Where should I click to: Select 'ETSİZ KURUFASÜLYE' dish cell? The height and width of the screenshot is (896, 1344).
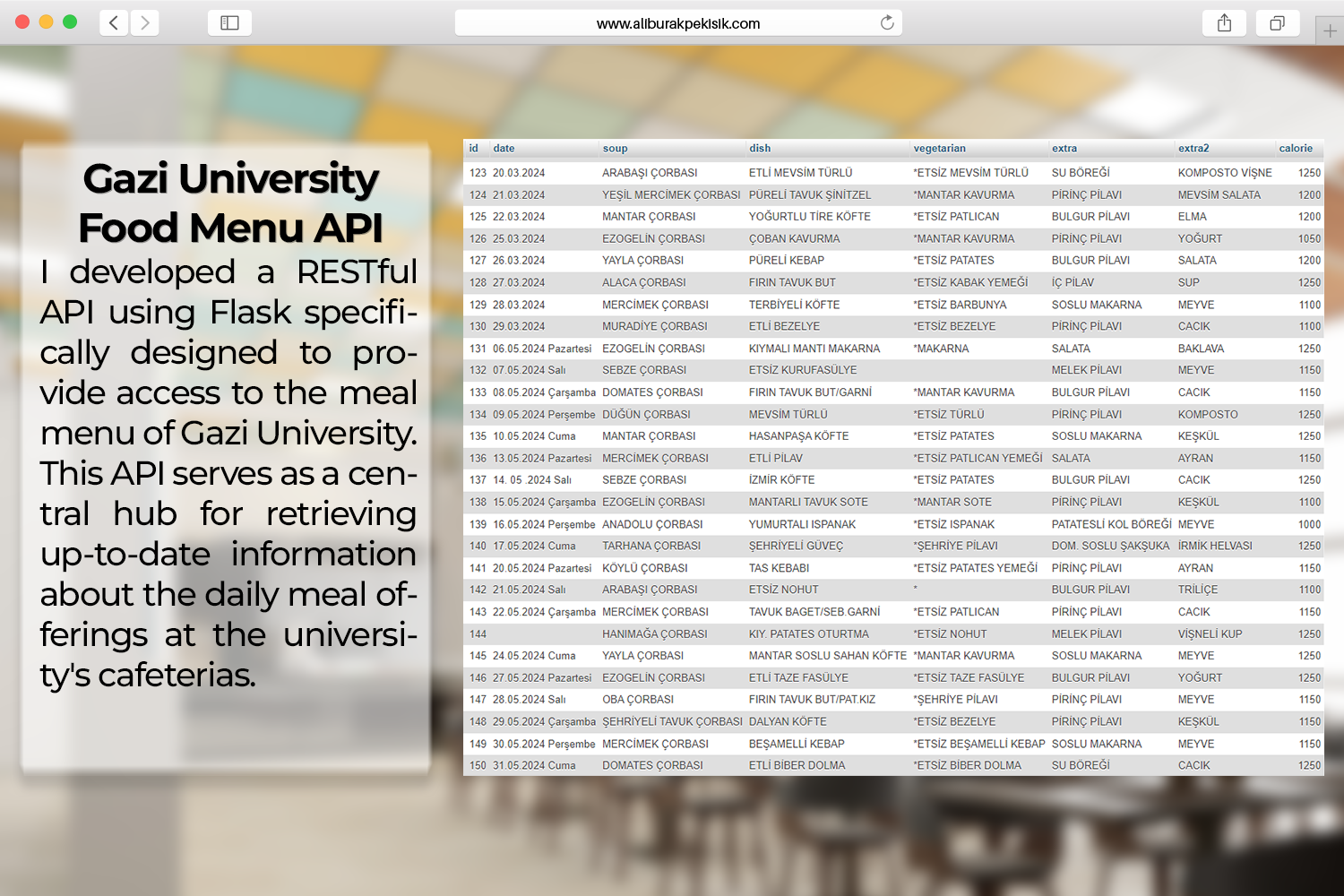click(803, 370)
